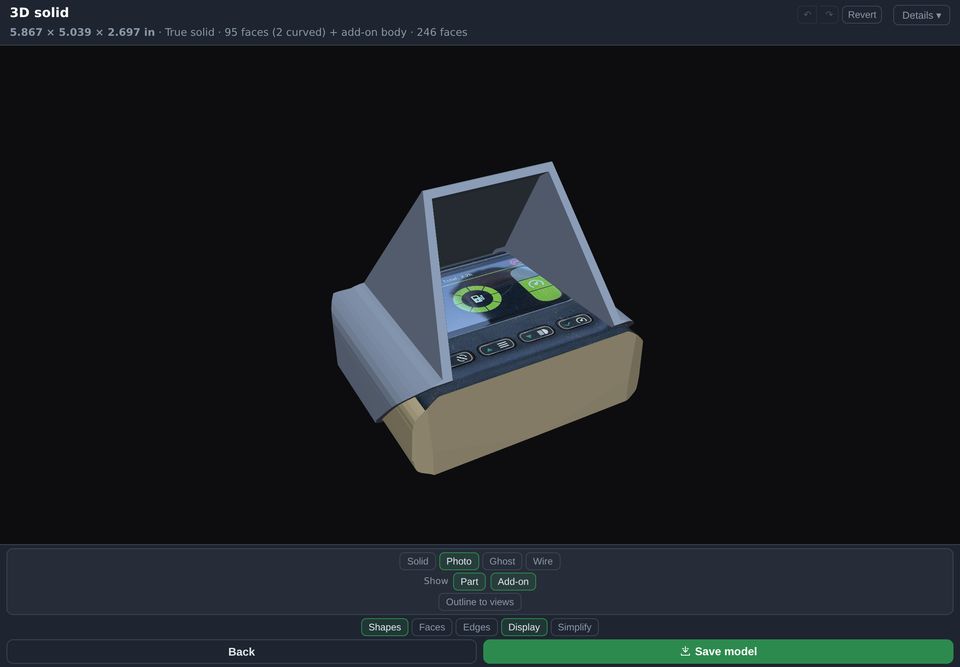The width and height of the screenshot is (960, 667).
Task: Click the "5.867 × 5.039 × 2.697 in" dimensions text
Action: (82, 32)
